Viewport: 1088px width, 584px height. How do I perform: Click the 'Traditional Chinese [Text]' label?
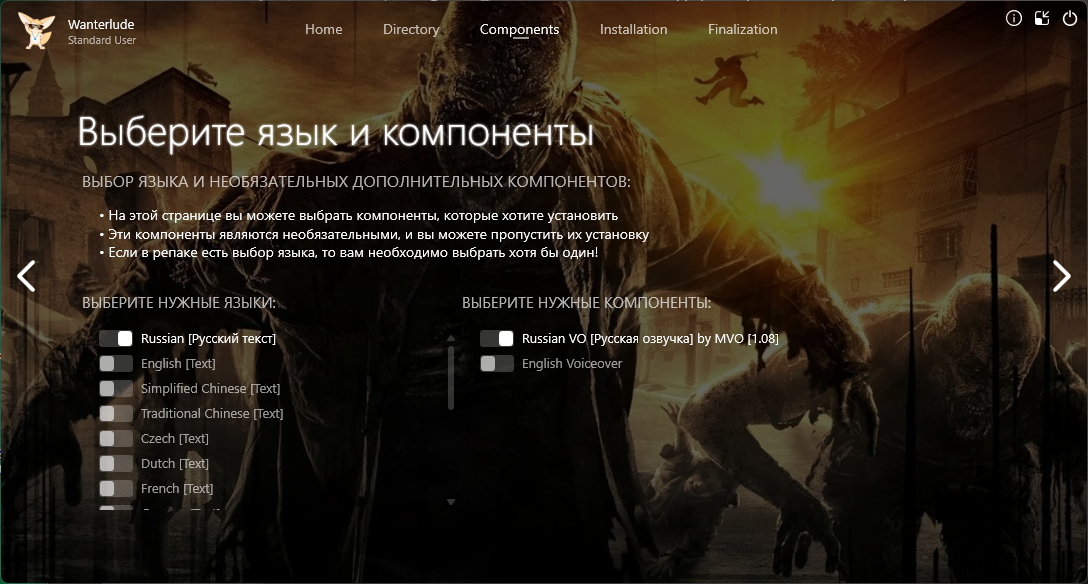click(x=212, y=413)
